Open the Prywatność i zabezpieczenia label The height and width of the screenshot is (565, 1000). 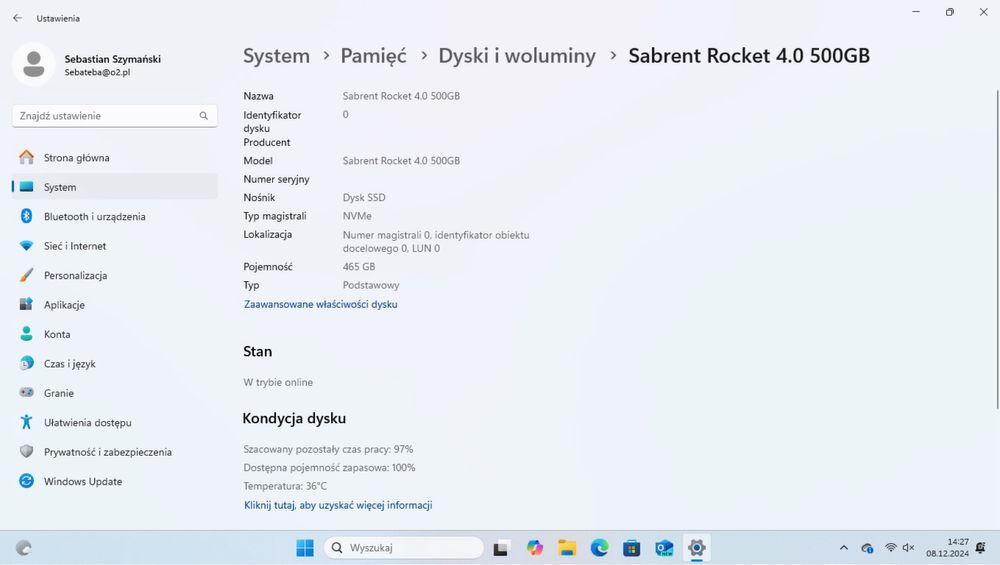pyautogui.click(x=108, y=451)
